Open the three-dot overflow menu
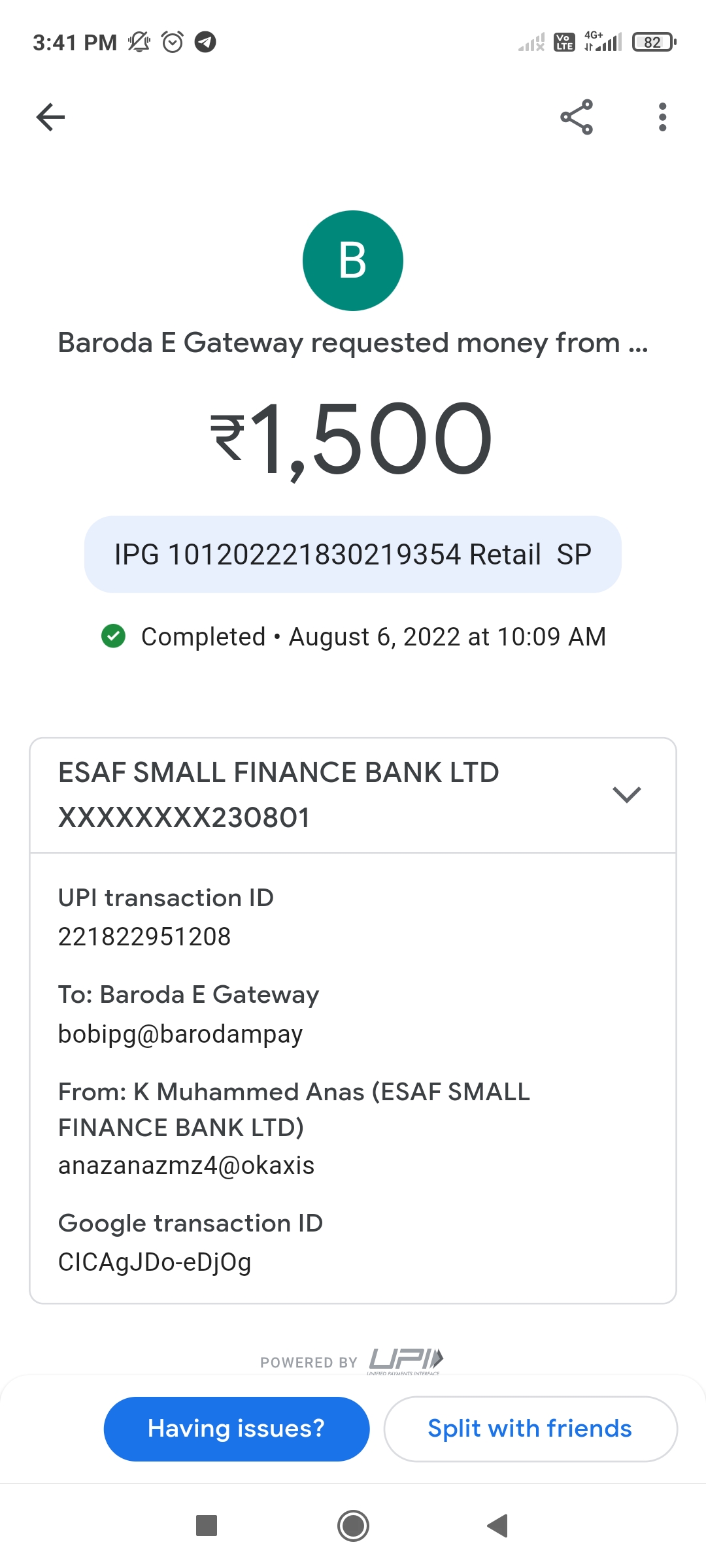706x1568 pixels. coord(662,118)
